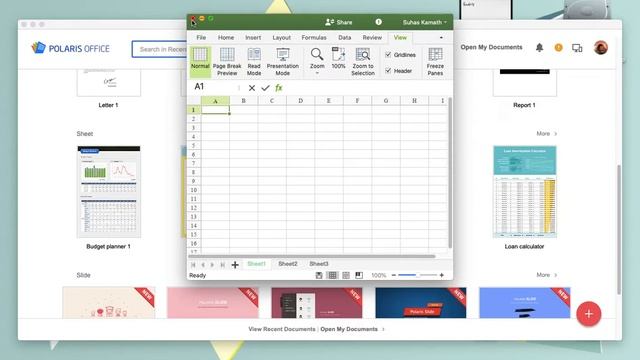Open user profile avatar in Polaris Office

[x=601, y=48]
